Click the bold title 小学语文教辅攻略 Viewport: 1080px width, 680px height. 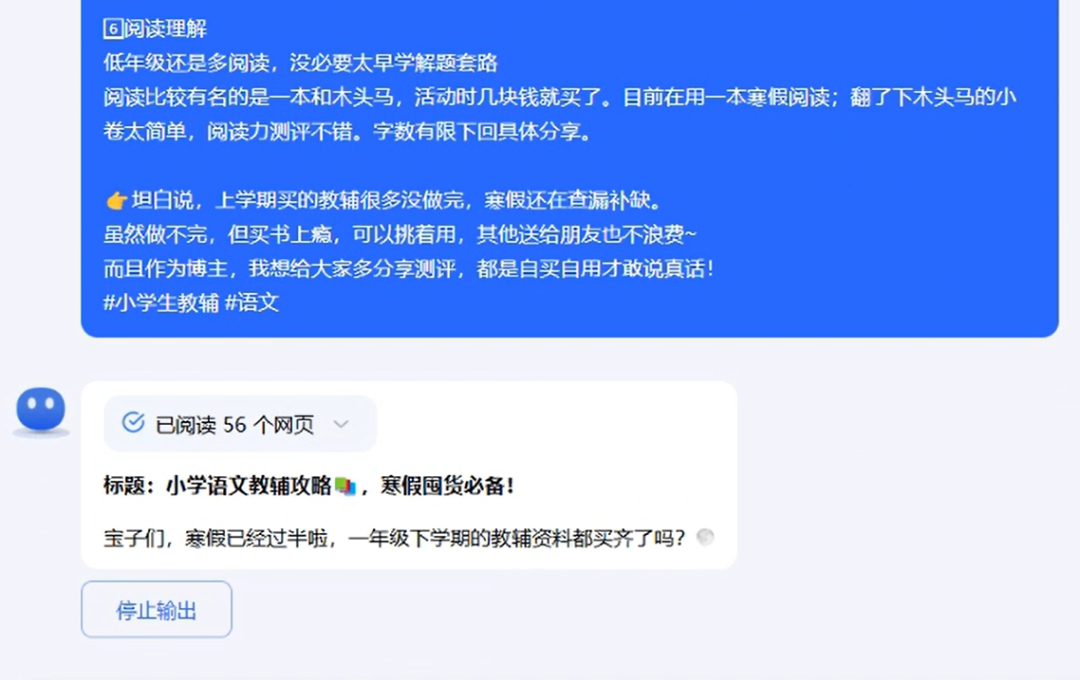(249, 486)
